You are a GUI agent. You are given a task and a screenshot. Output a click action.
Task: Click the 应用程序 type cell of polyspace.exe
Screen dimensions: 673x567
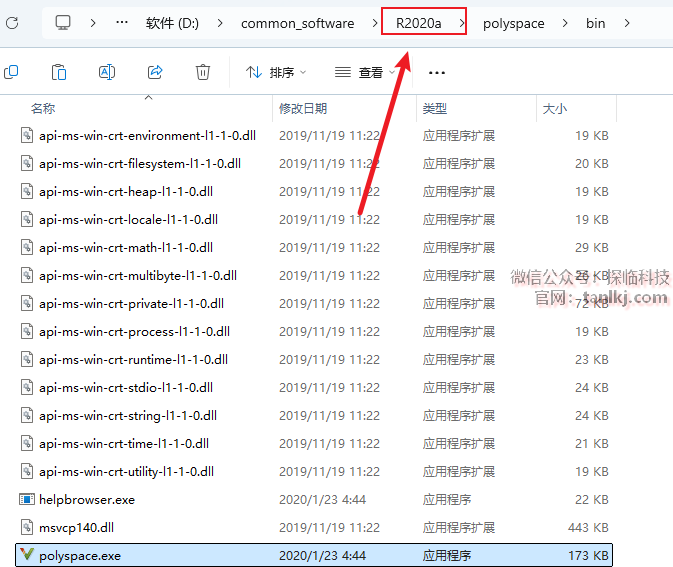[x=447, y=556]
